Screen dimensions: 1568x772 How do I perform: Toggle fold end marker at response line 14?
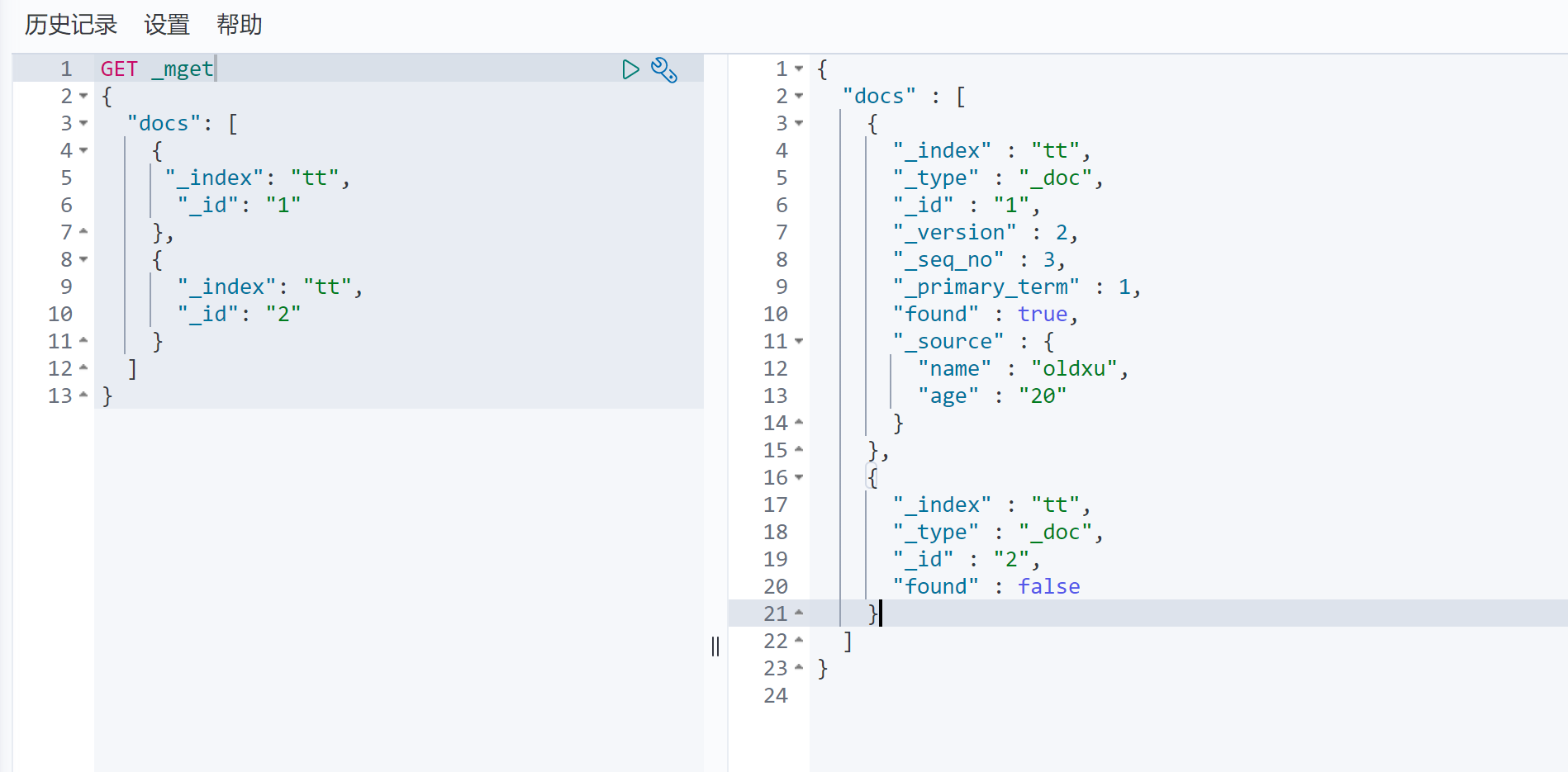[799, 423]
